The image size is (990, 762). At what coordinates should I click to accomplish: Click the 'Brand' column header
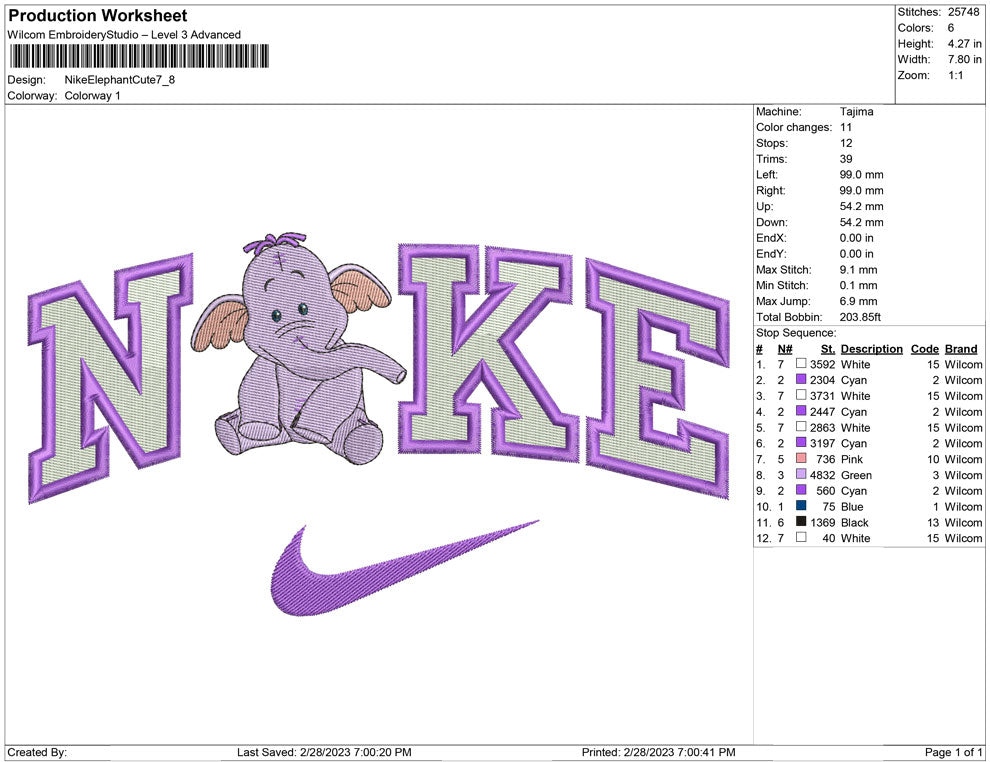pos(960,348)
